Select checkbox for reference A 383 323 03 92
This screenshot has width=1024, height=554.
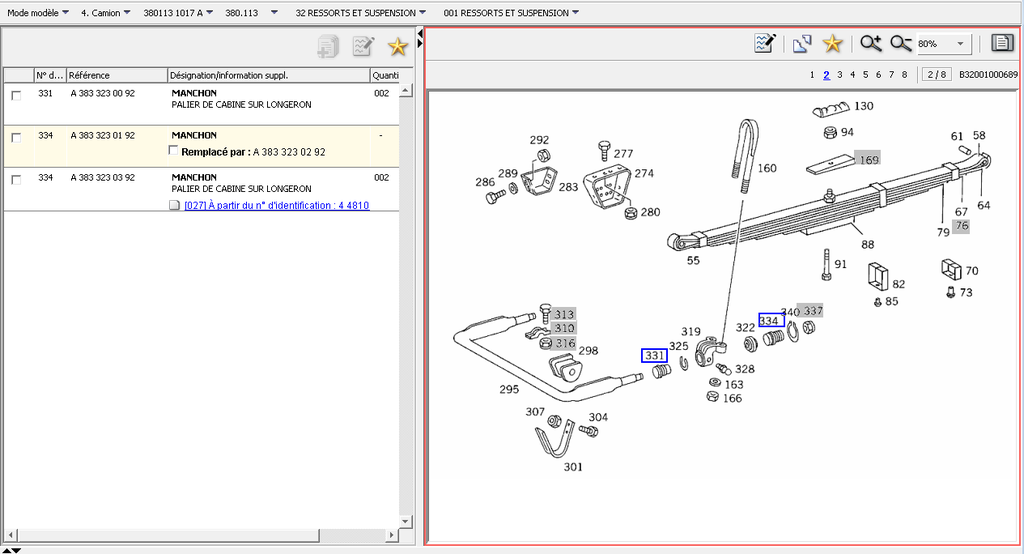(x=16, y=179)
